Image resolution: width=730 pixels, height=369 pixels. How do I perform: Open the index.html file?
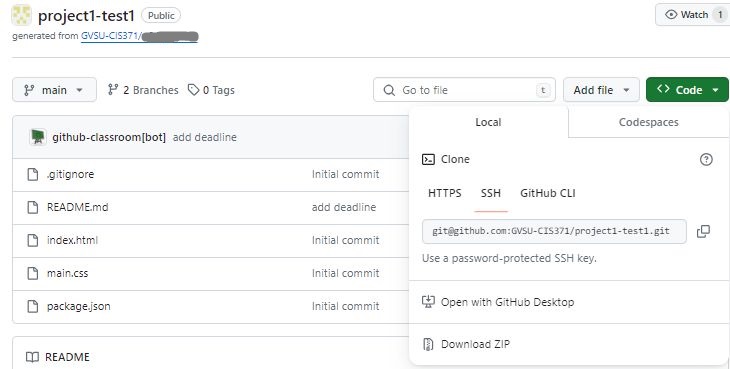(x=72, y=241)
